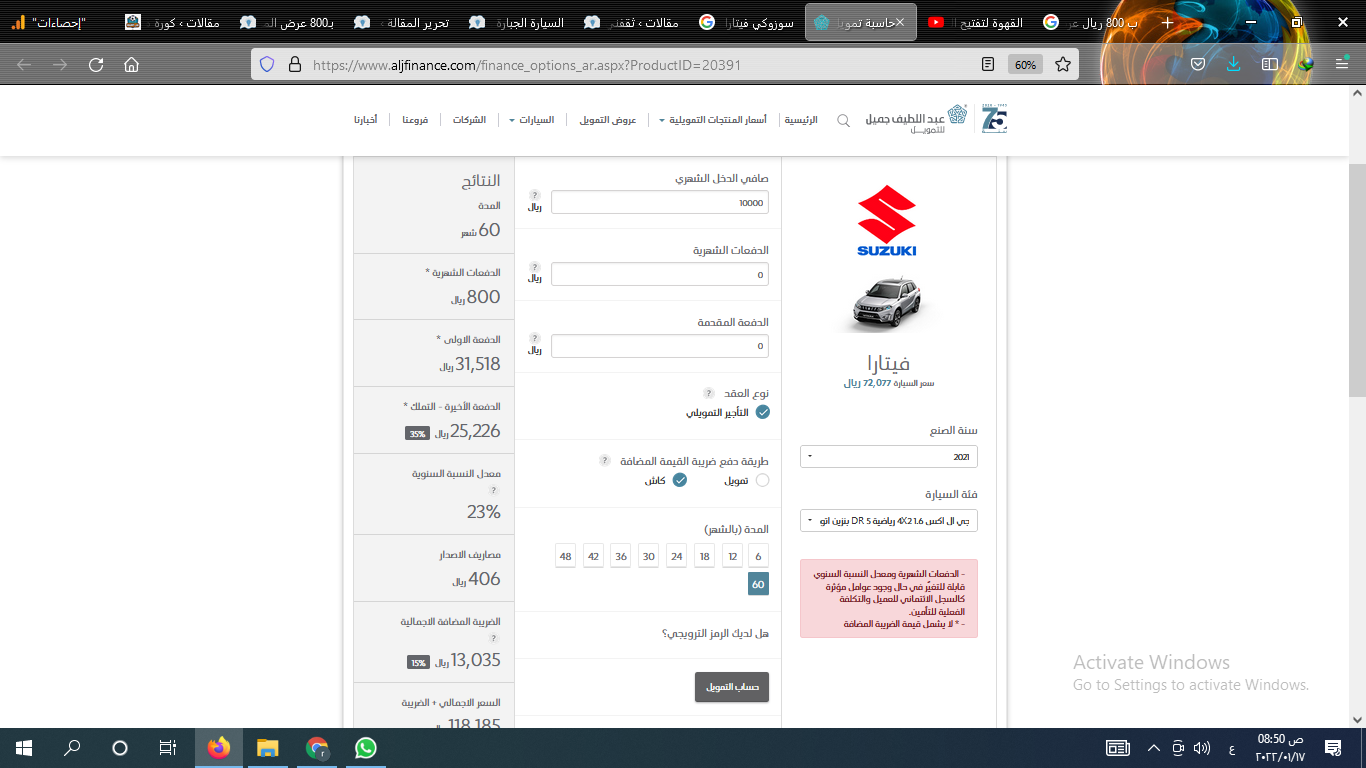
Task: Open help icon beside down payment field
Action: [x=535, y=338]
